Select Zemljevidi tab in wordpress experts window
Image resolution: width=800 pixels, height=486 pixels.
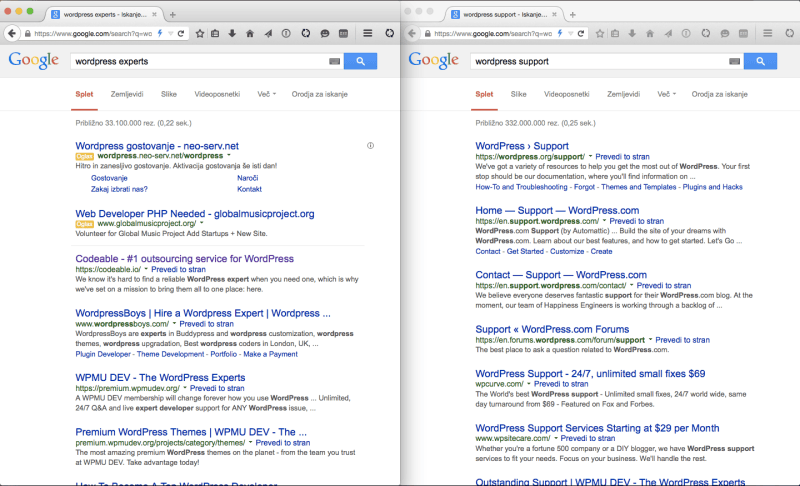127,94
